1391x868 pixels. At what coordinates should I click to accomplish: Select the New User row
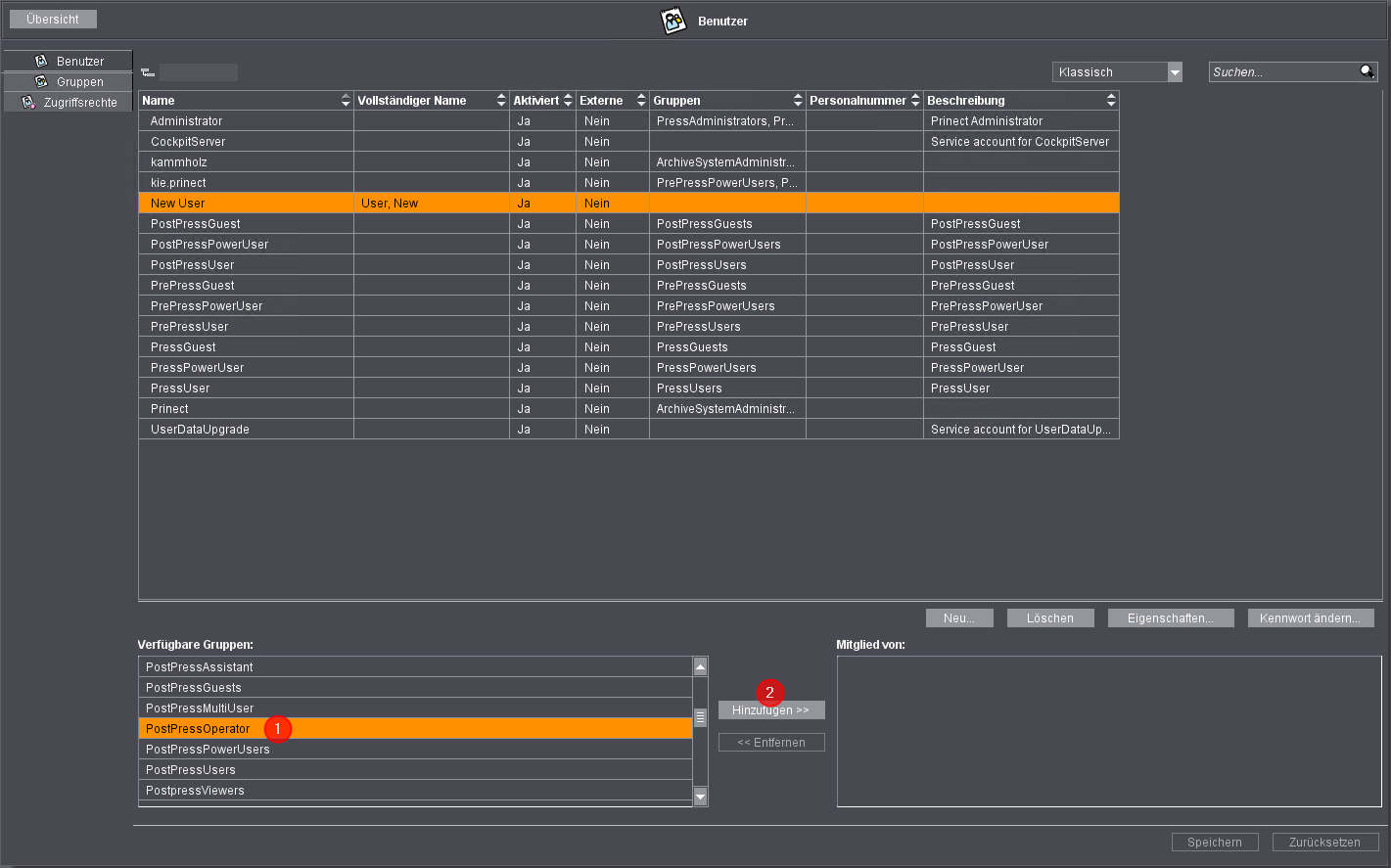628,204
